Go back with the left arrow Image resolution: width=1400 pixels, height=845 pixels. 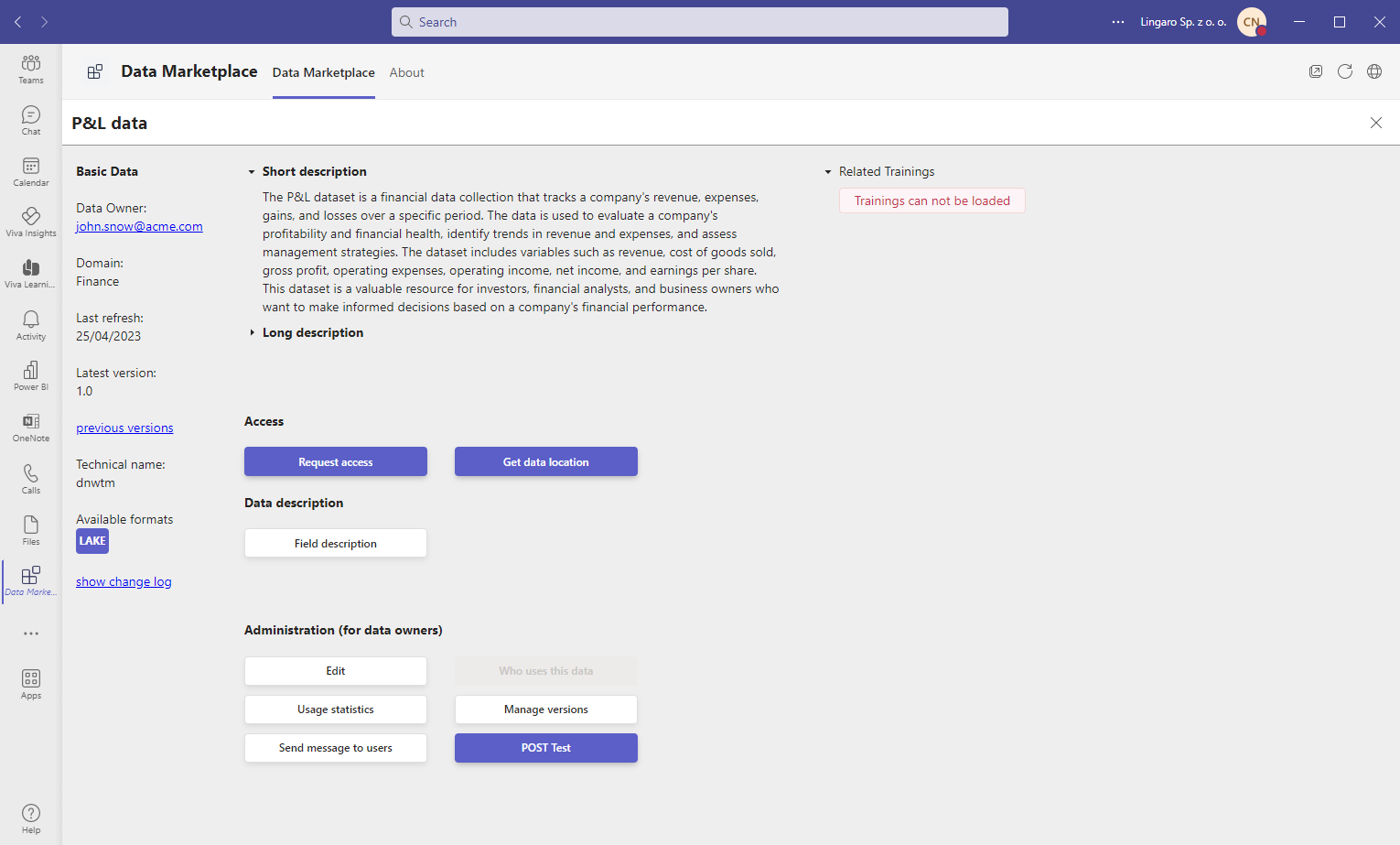(18, 22)
